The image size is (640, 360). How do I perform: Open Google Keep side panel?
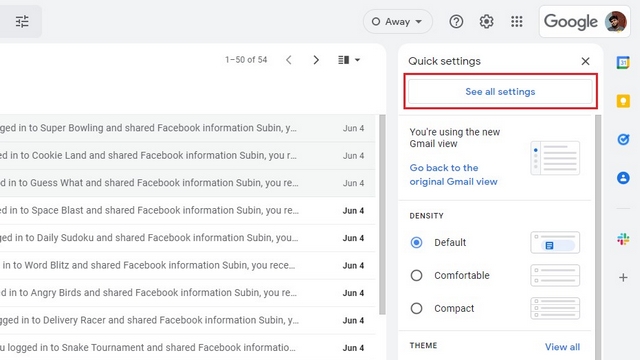click(623, 101)
